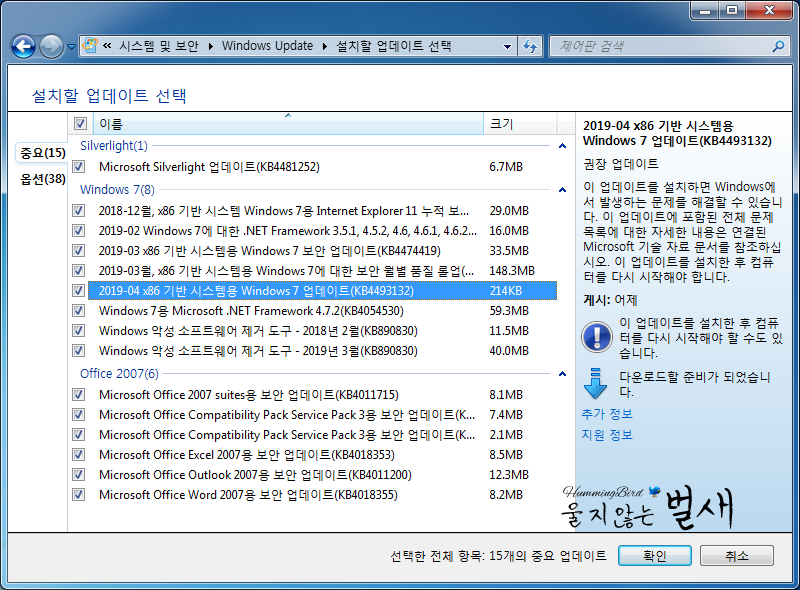Select the 2019-04 KB4493132 214KB row
800x590 pixels.
[x=322, y=290]
